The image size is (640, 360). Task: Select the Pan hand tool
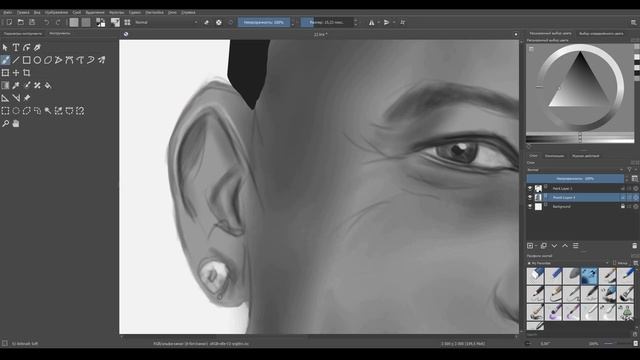16,123
